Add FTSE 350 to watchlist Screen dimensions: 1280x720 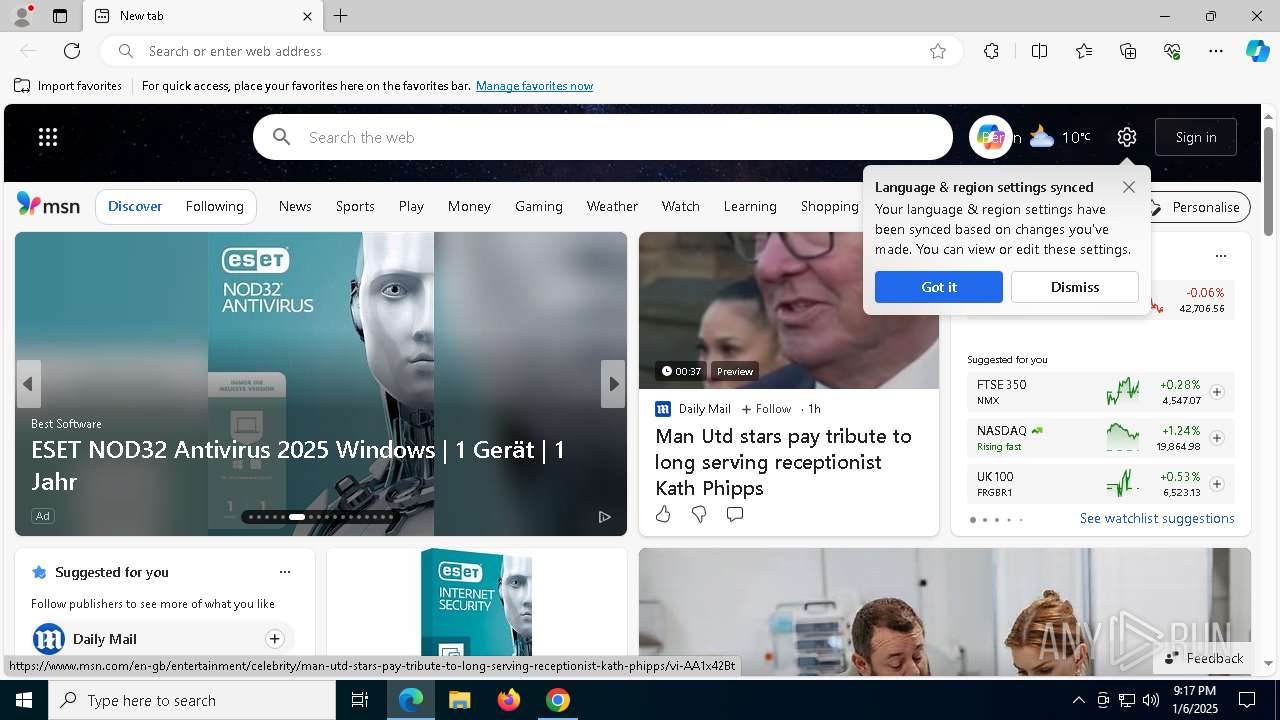pos(1217,392)
